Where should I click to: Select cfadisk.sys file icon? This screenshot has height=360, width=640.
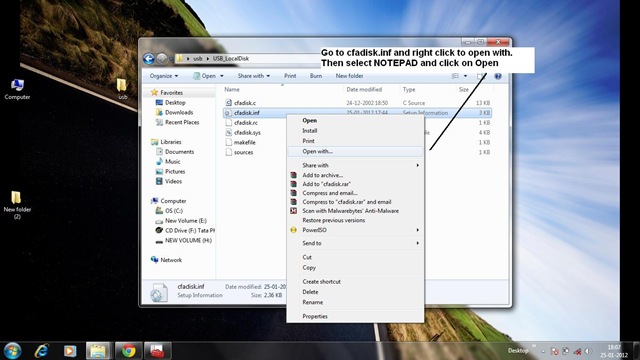coord(229,132)
